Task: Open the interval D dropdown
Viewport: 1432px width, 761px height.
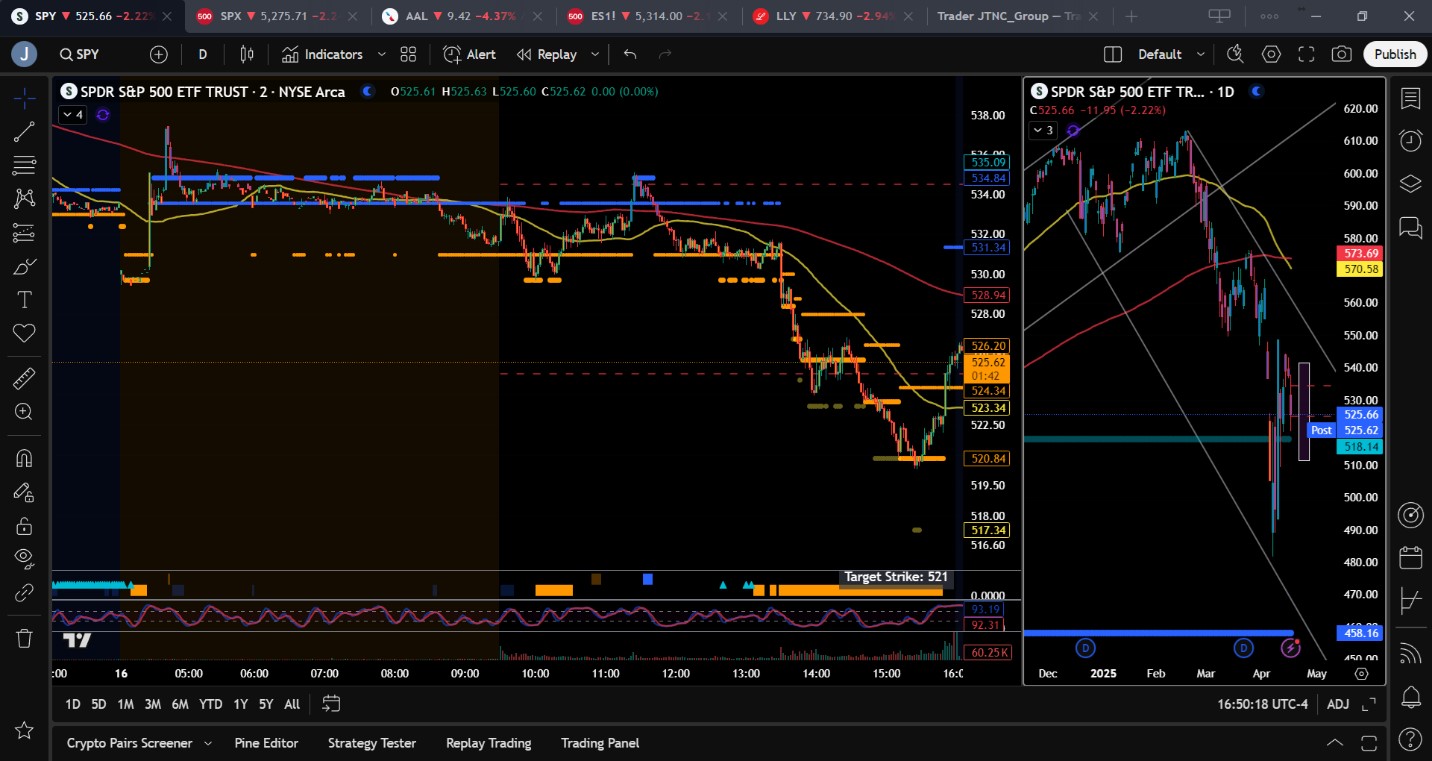Action: coord(203,54)
